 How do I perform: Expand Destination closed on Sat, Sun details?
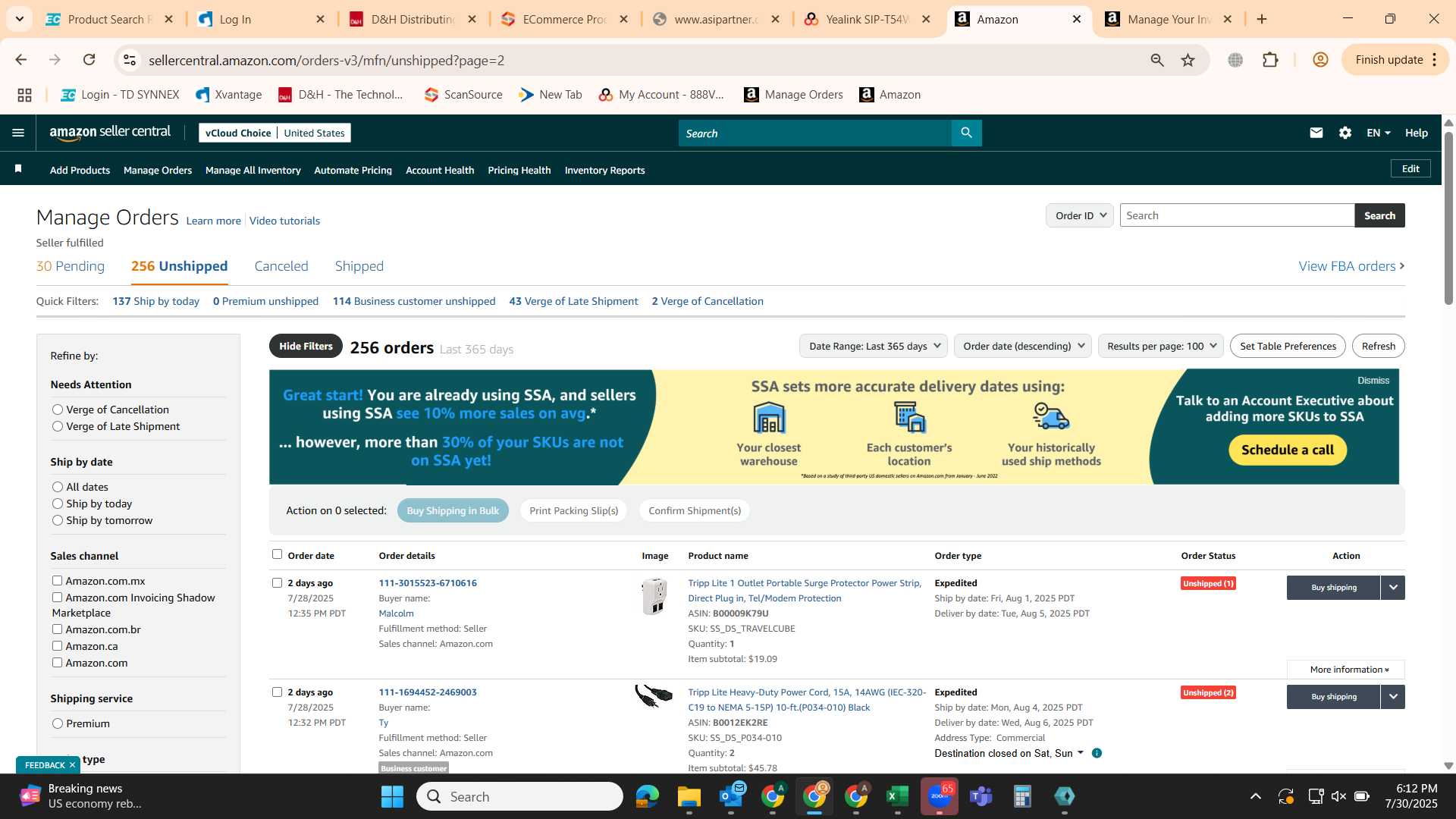(x=1009, y=753)
